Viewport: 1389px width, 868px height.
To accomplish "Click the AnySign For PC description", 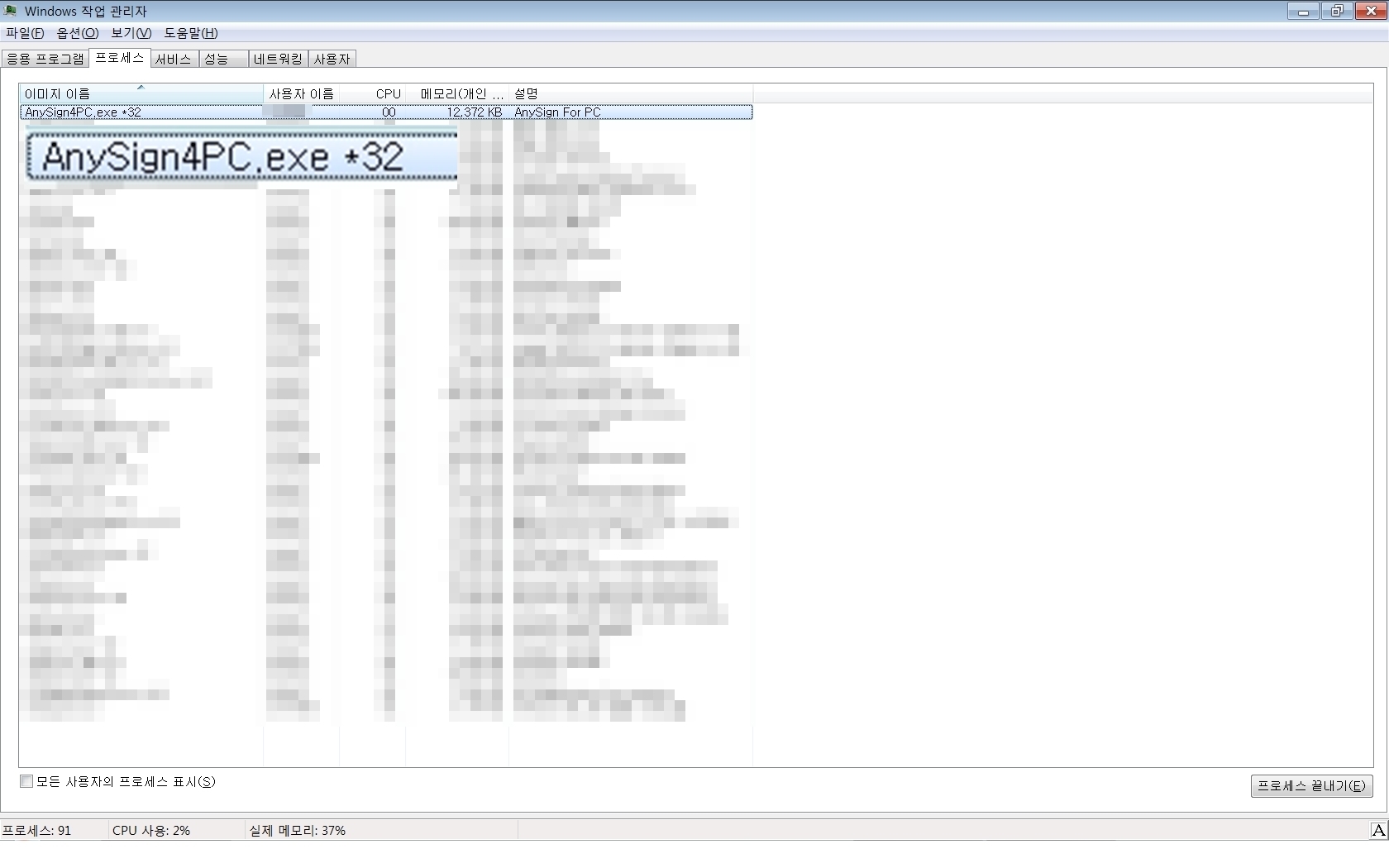I will click(x=557, y=112).
